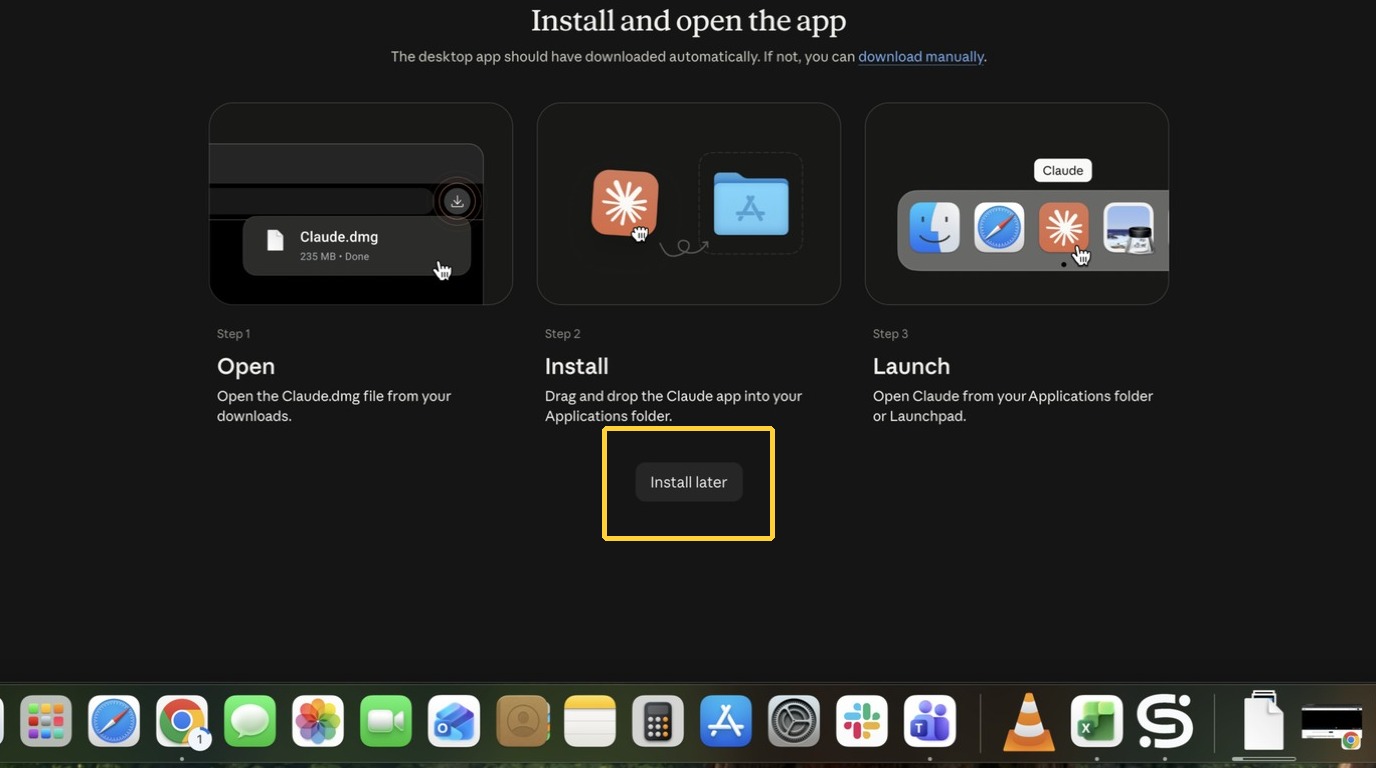Open the document stack in the dock
This screenshot has height=768, width=1376.
click(1264, 720)
